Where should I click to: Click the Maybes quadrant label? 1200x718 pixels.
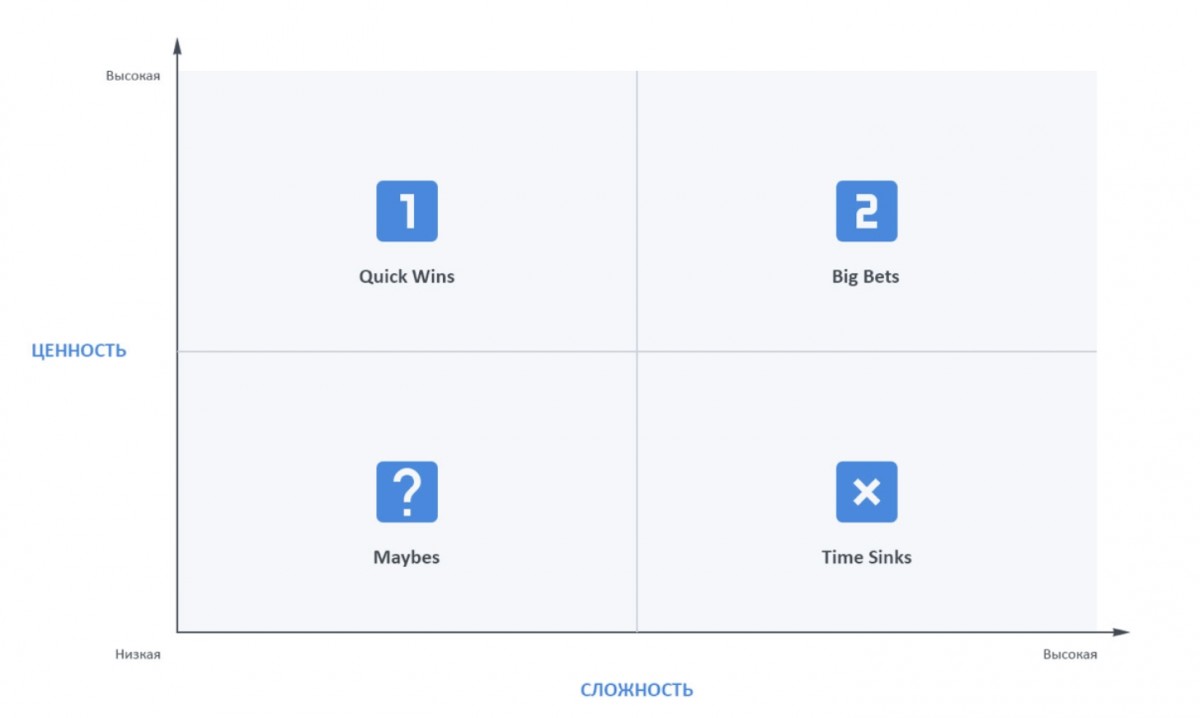(x=407, y=557)
